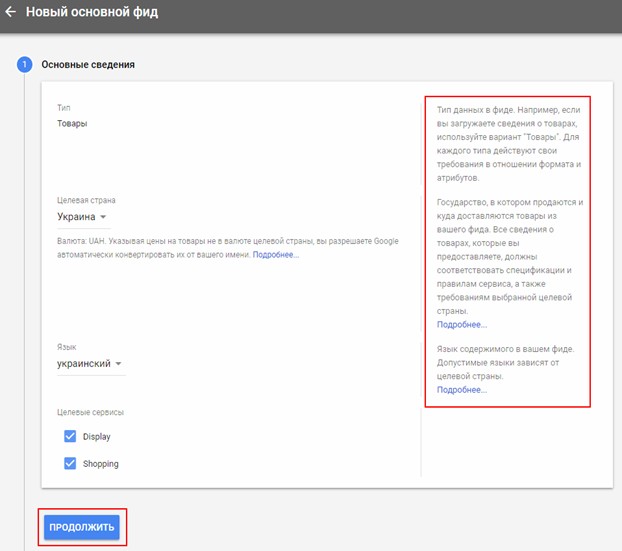
Task: Follow Подробнее link under feed language help text
Action: click(x=461, y=390)
